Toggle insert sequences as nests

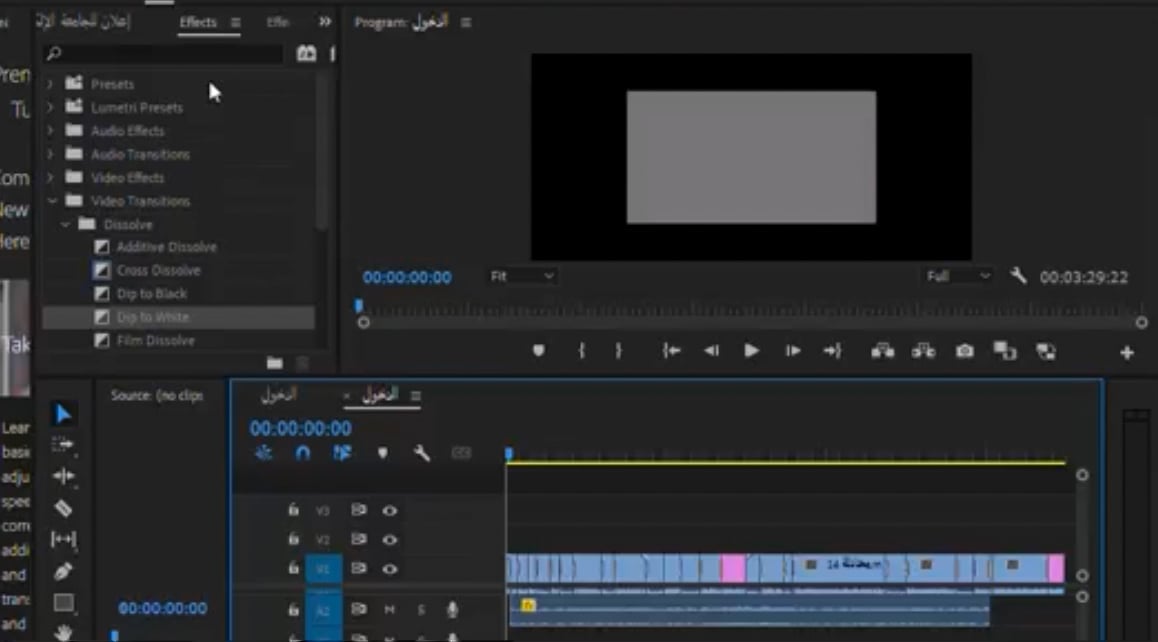click(264, 453)
